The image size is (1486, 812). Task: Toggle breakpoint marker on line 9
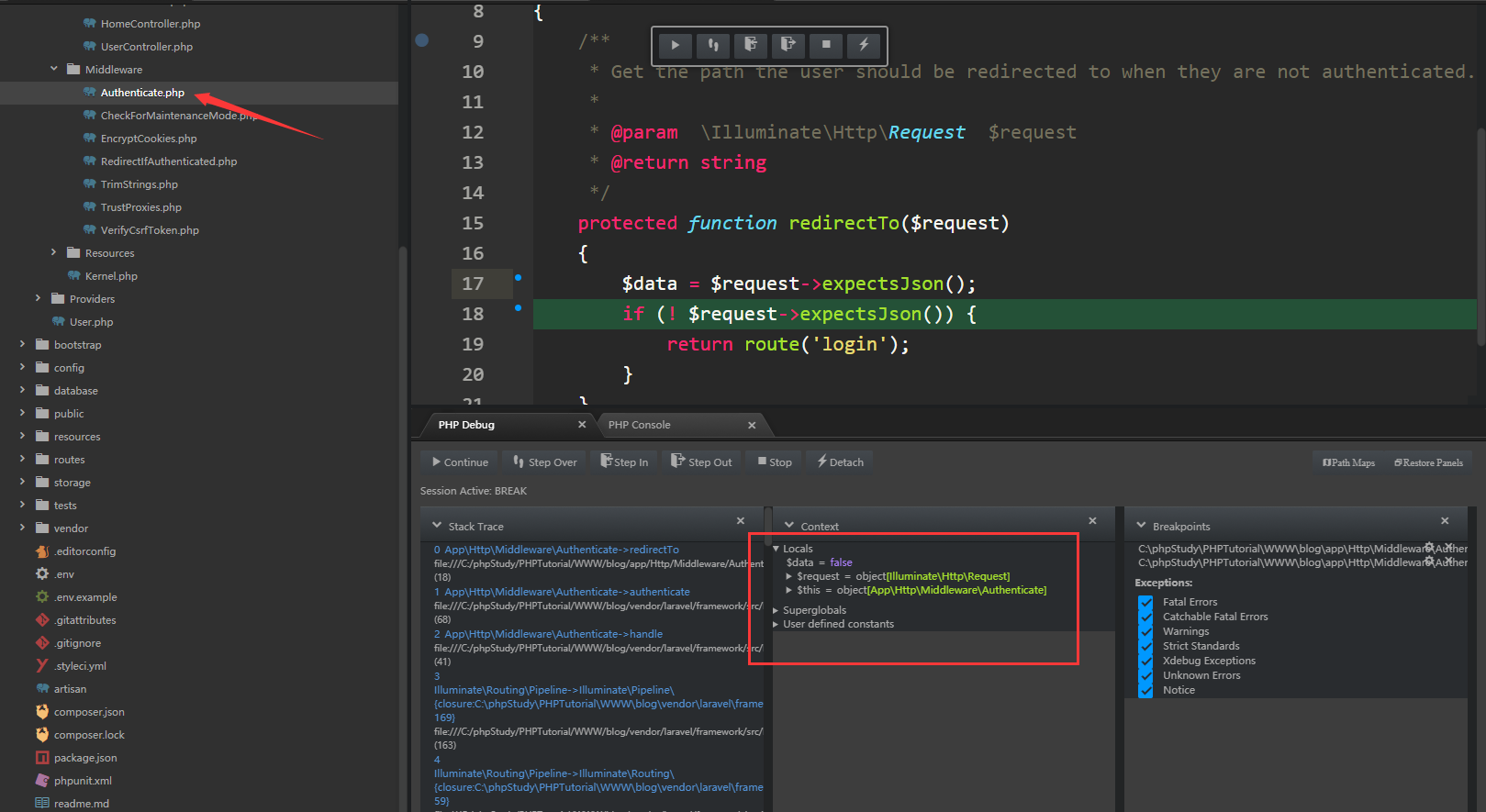pos(422,40)
